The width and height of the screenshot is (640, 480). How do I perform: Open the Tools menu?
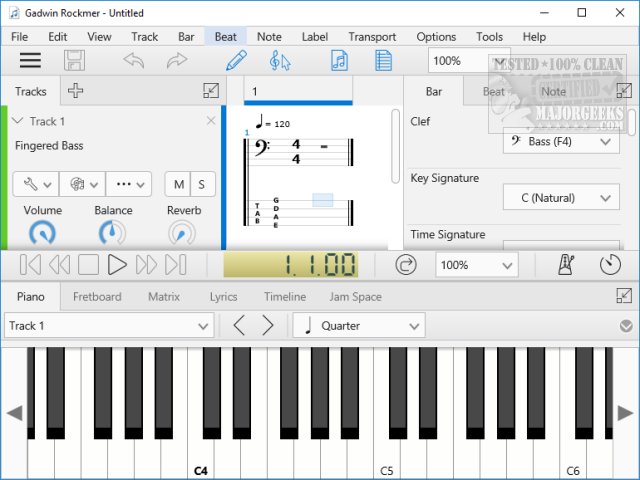(x=489, y=37)
